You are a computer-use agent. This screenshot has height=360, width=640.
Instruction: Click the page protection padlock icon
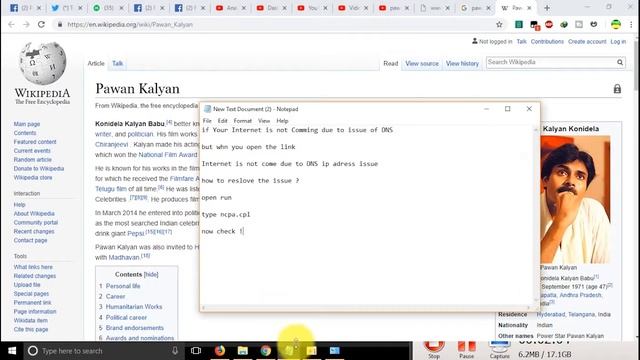pyautogui.click(x=617, y=89)
